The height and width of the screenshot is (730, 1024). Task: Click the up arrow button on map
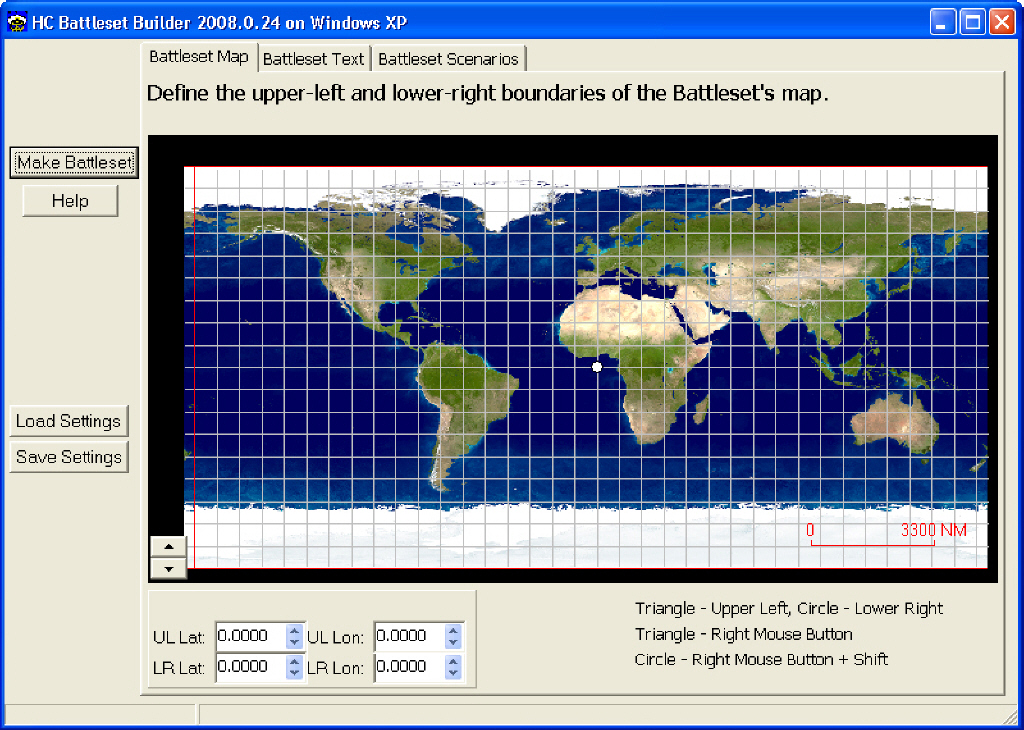[x=168, y=546]
